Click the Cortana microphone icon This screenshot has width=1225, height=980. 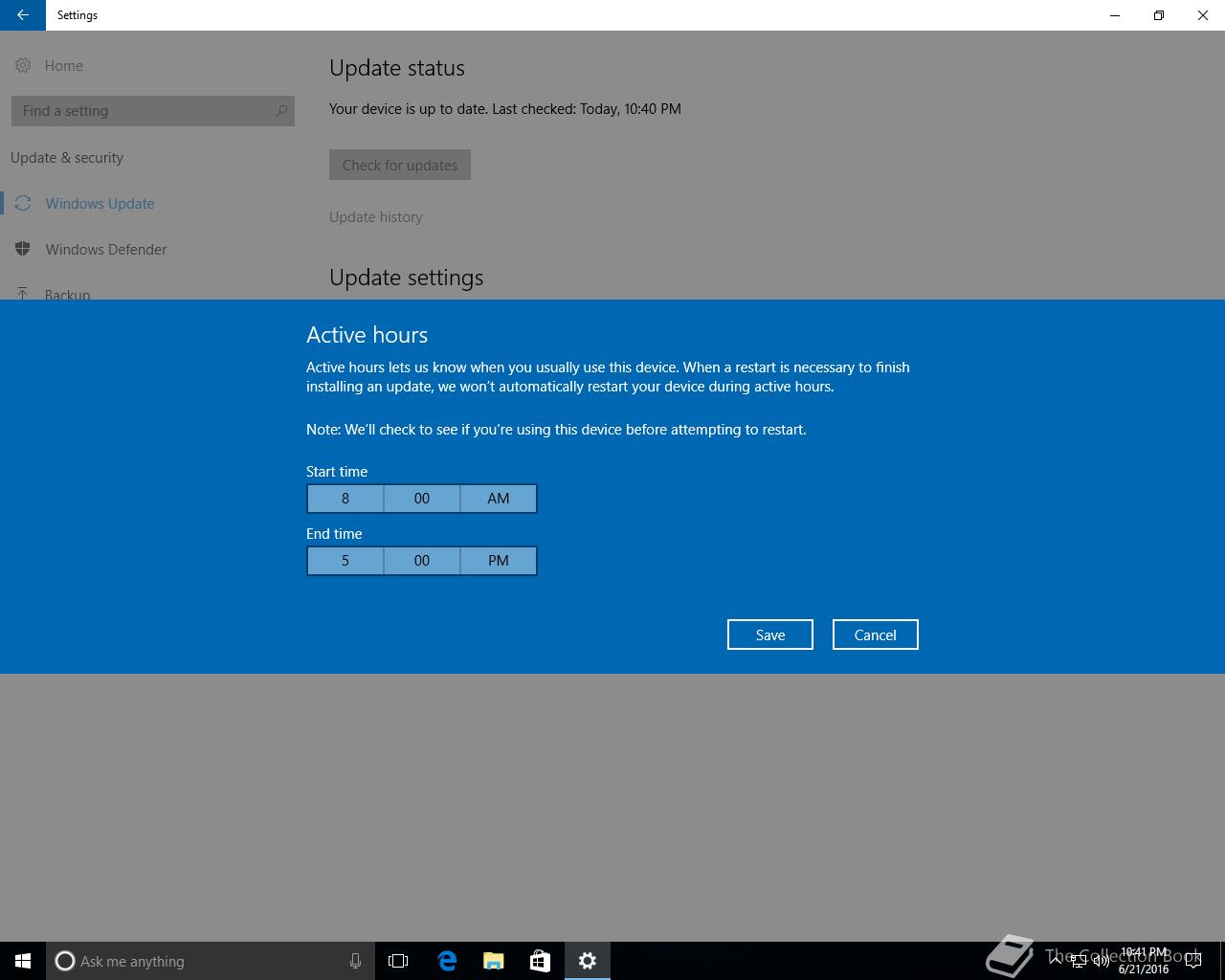pos(355,961)
